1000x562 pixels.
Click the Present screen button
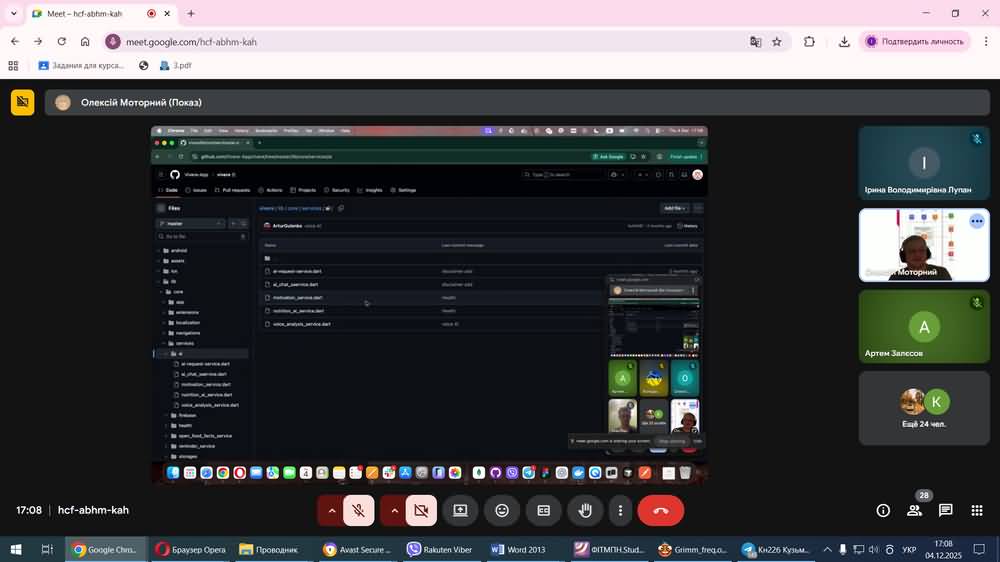pos(460,510)
